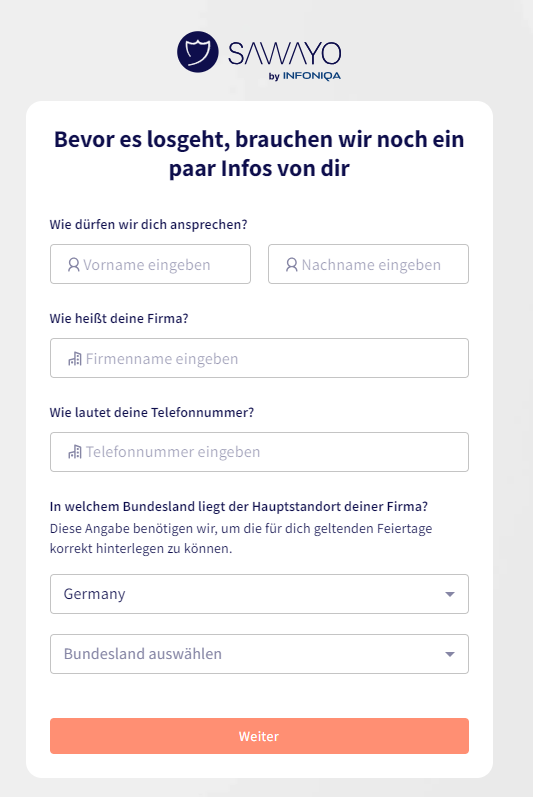This screenshot has width=533, height=797.
Task: Click the building icon in Telefonnummer field
Action: click(75, 451)
